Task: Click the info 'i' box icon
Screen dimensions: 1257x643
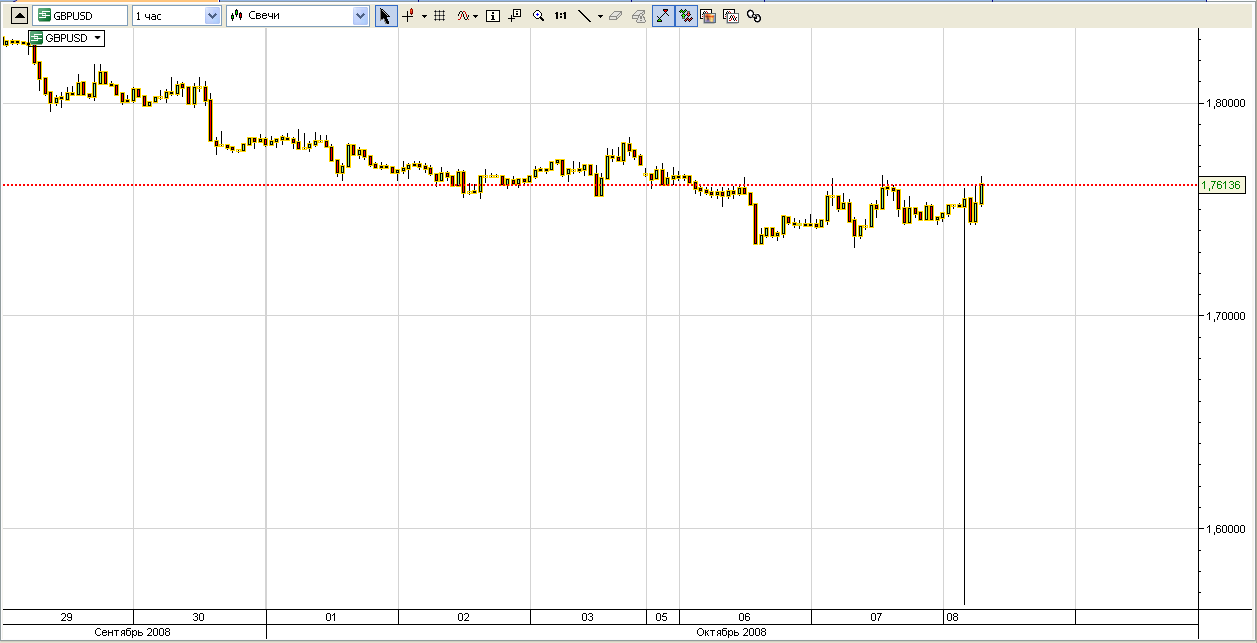Action: 492,16
